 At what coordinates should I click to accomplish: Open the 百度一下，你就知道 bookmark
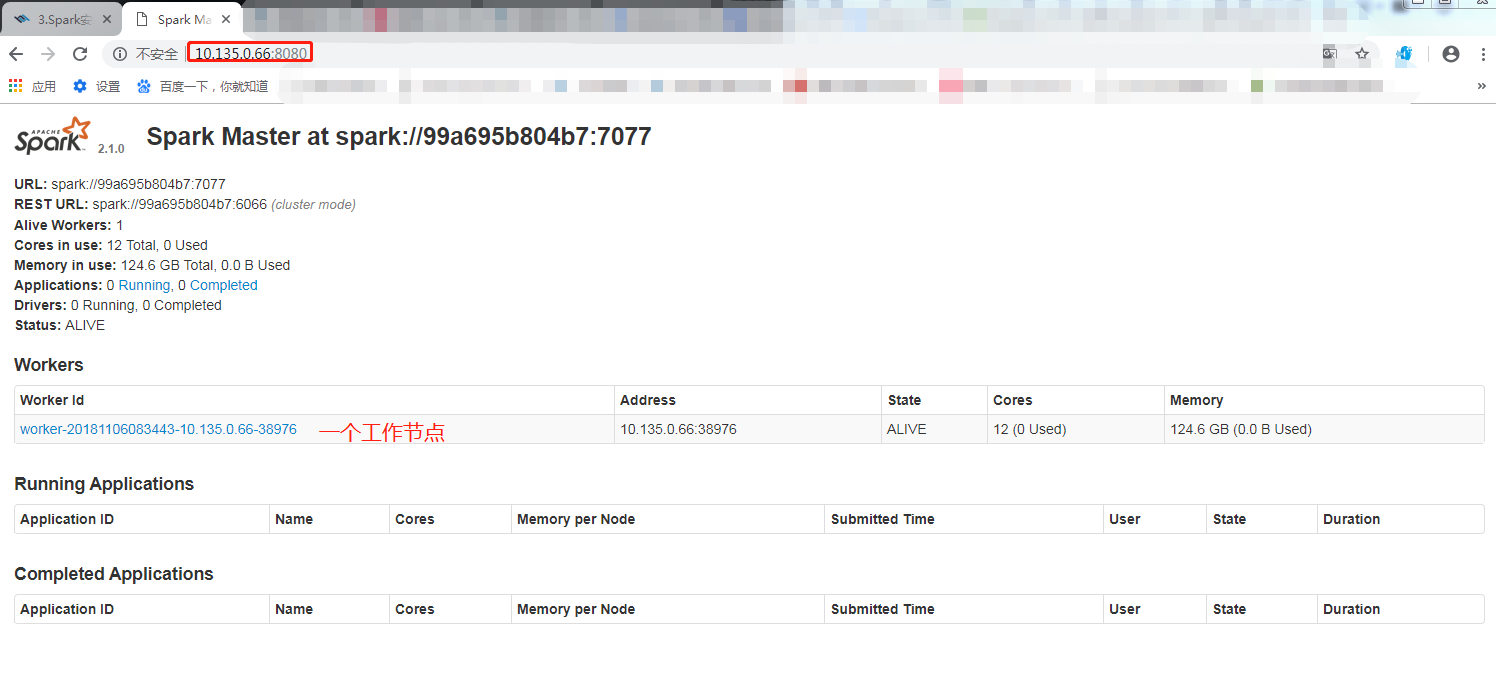click(x=203, y=86)
